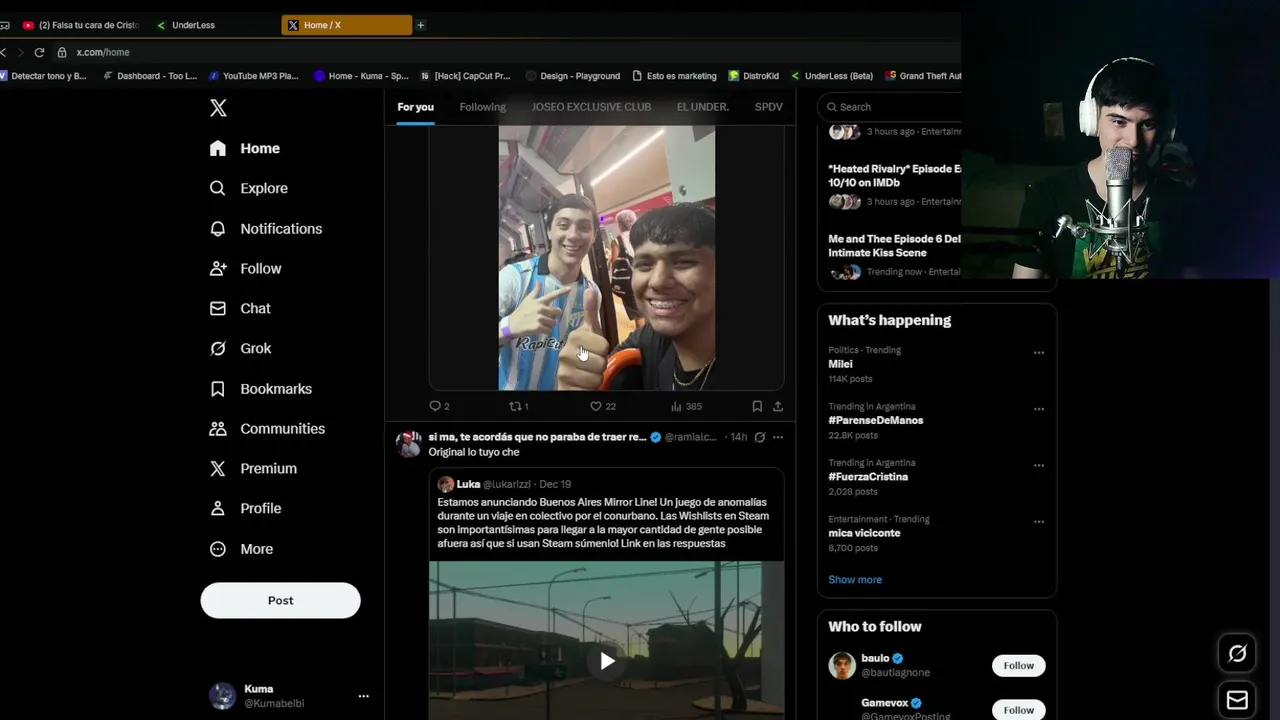
Task: Open the selfie photo in the feed
Action: click(x=607, y=257)
